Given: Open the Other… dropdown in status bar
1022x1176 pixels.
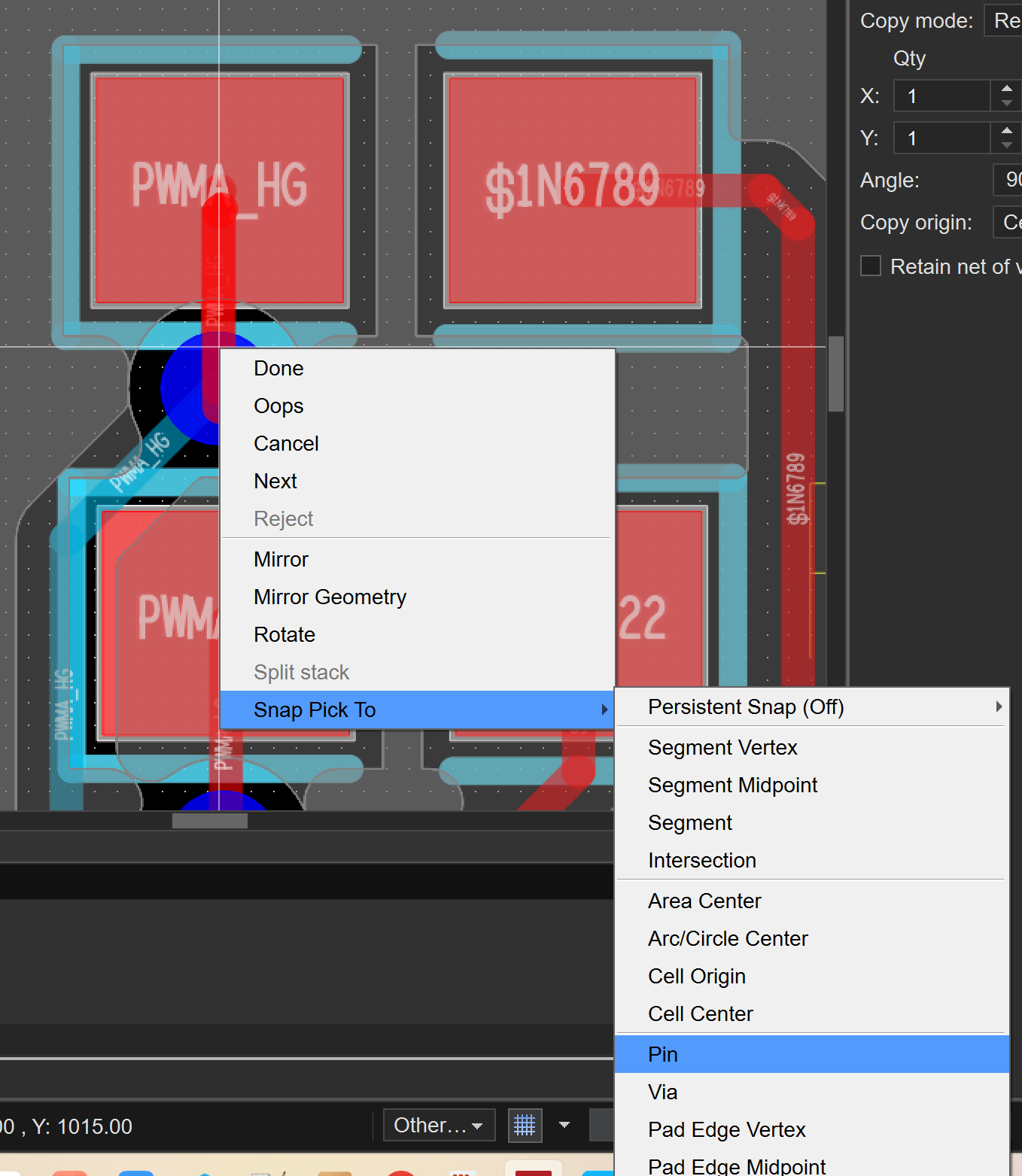Looking at the screenshot, I should (x=439, y=1126).
